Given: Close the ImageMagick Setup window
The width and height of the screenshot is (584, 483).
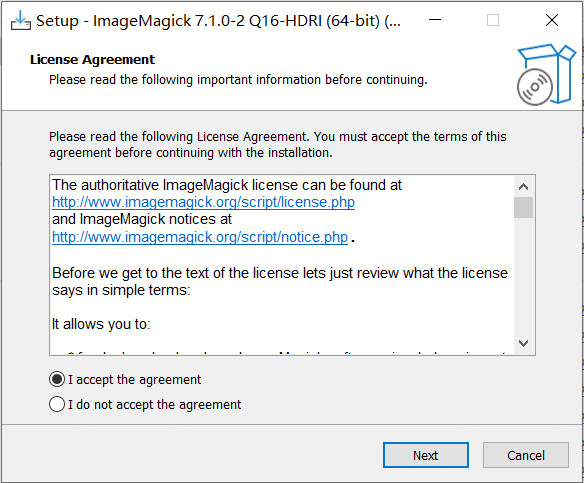Looking at the screenshot, I should 552,20.
